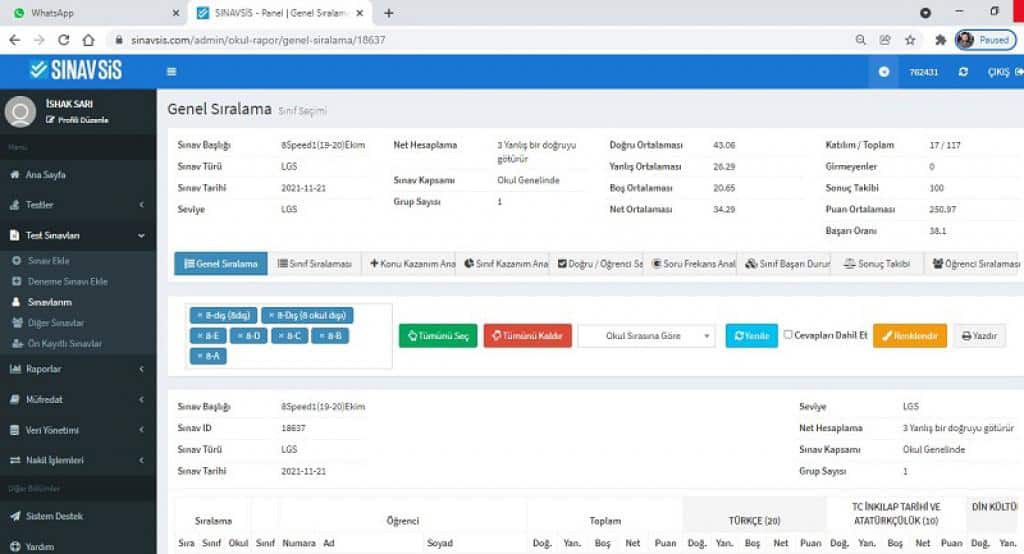Bookmark this page with star icon
1024x554 pixels.
click(910, 40)
